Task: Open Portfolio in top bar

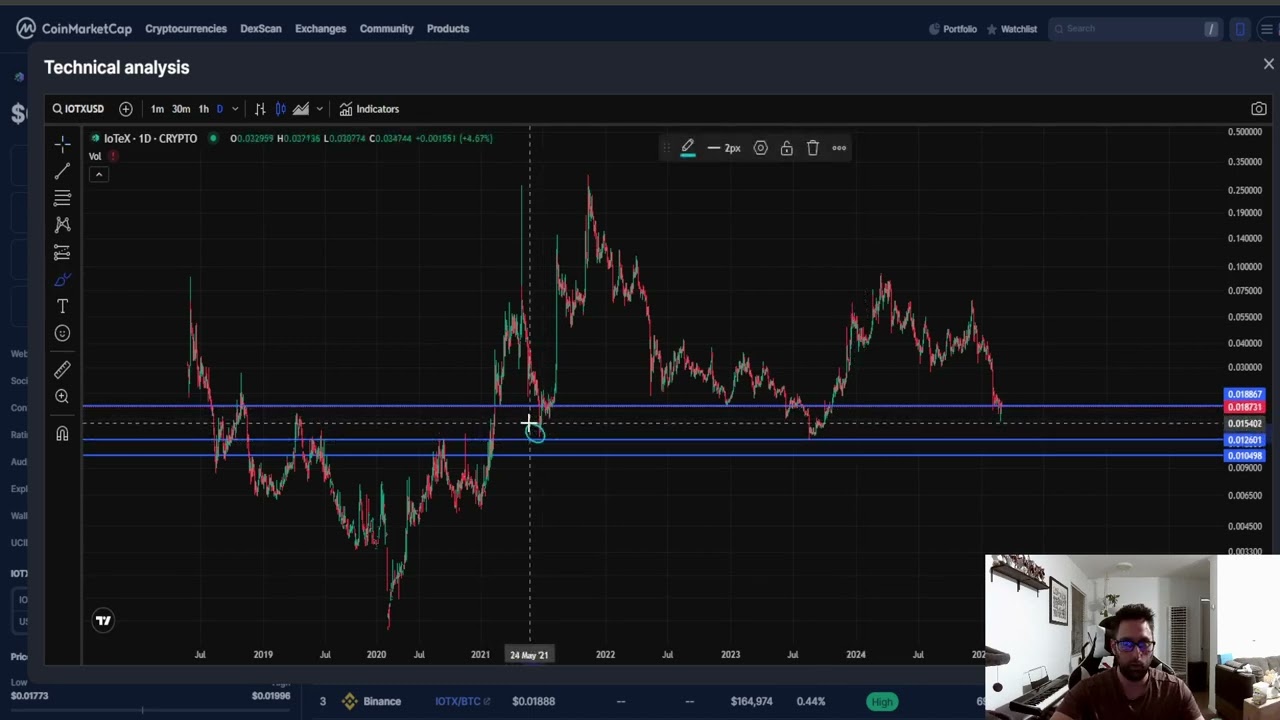Action: pyautogui.click(x=952, y=29)
